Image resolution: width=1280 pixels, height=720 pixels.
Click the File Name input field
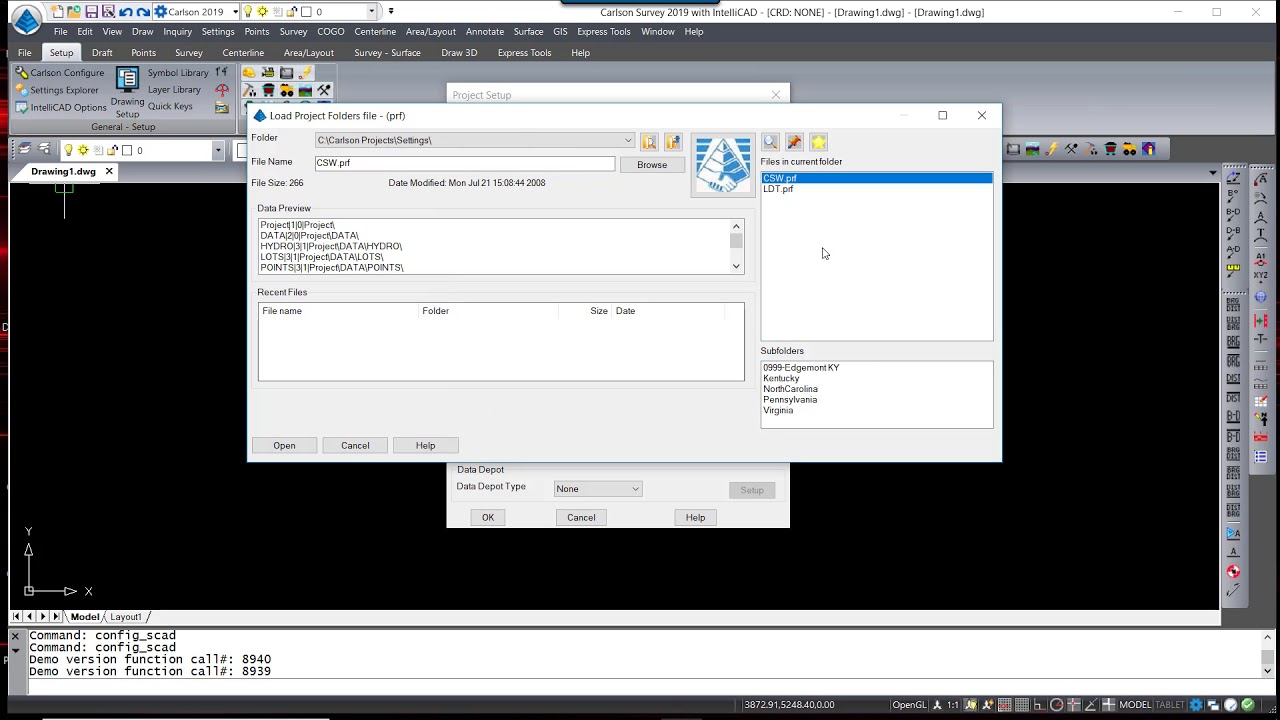tap(465, 163)
